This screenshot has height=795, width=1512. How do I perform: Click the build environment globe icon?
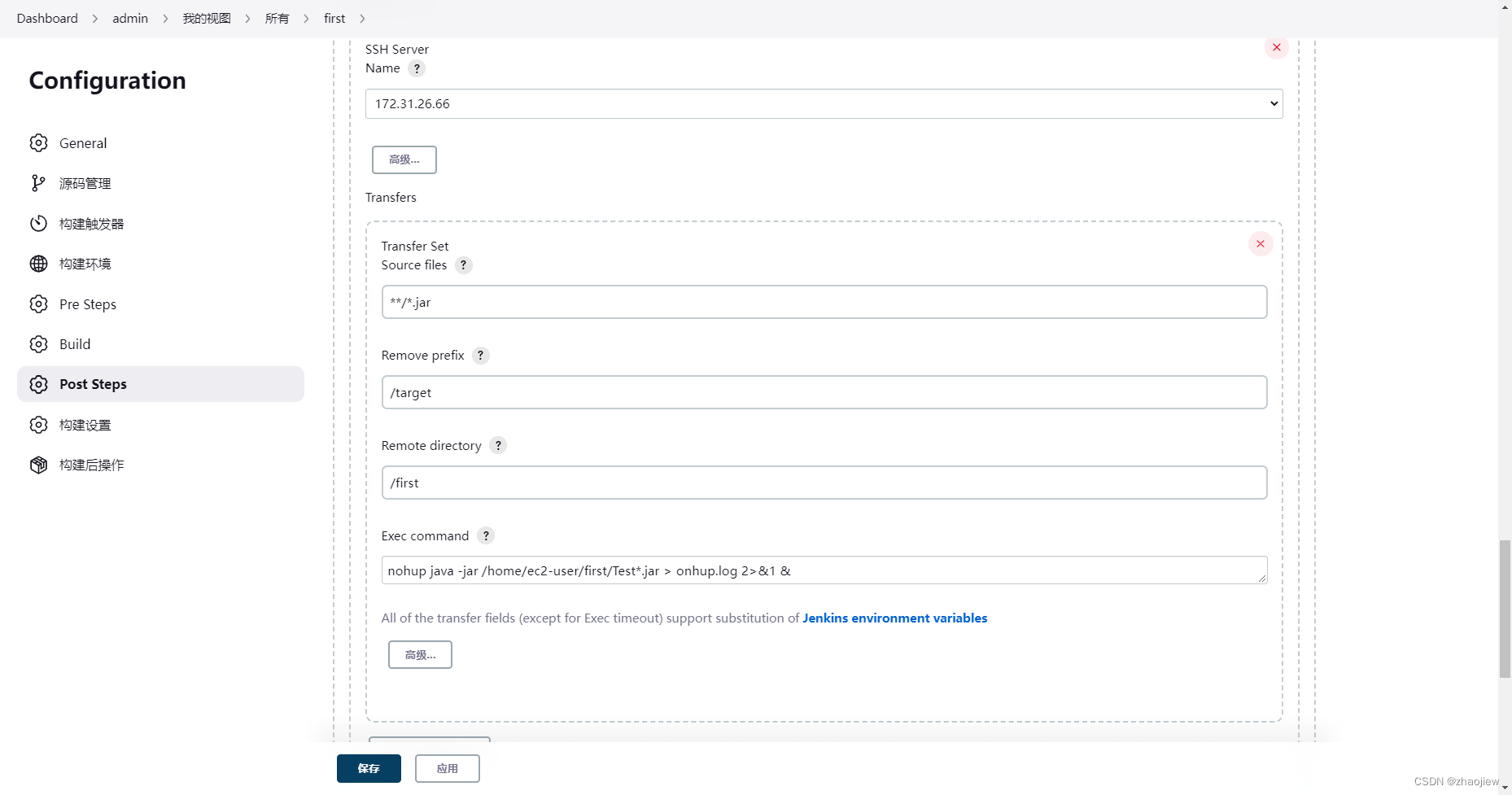tap(38, 264)
